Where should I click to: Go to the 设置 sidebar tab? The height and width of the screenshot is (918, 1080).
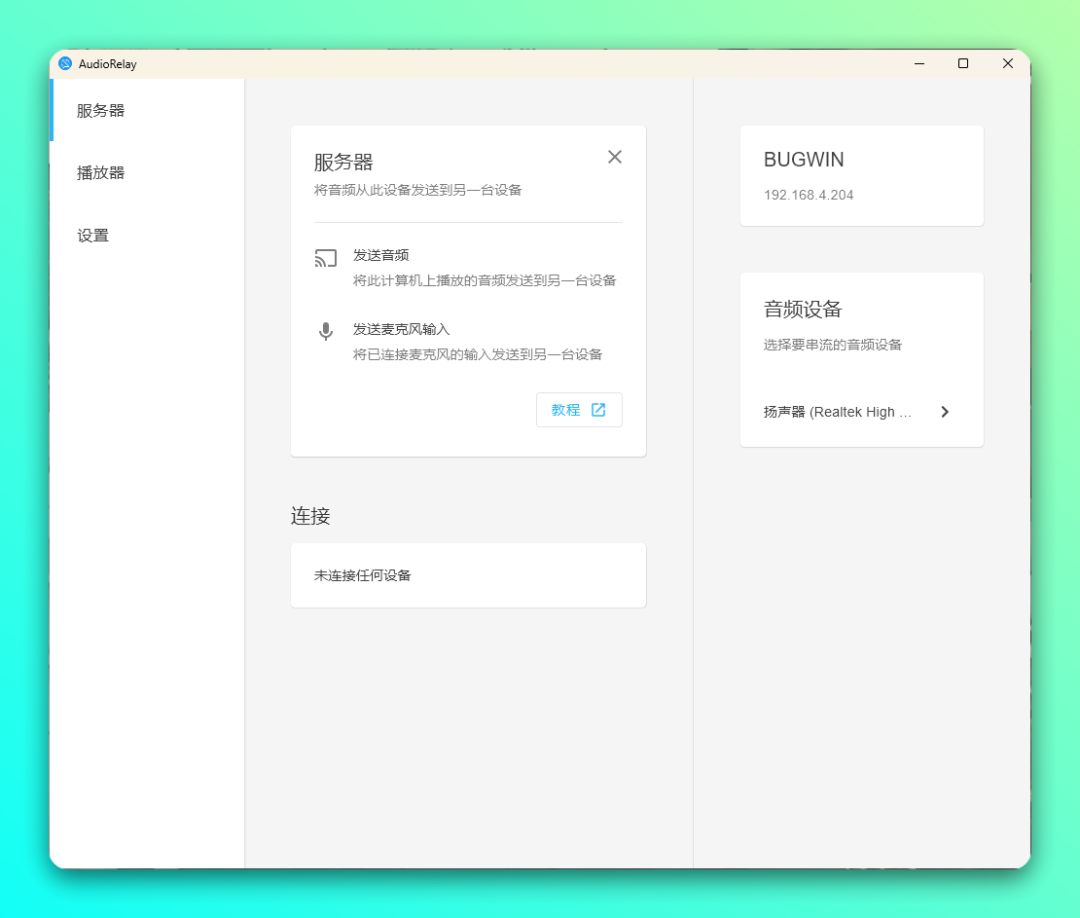pyautogui.click(x=93, y=236)
